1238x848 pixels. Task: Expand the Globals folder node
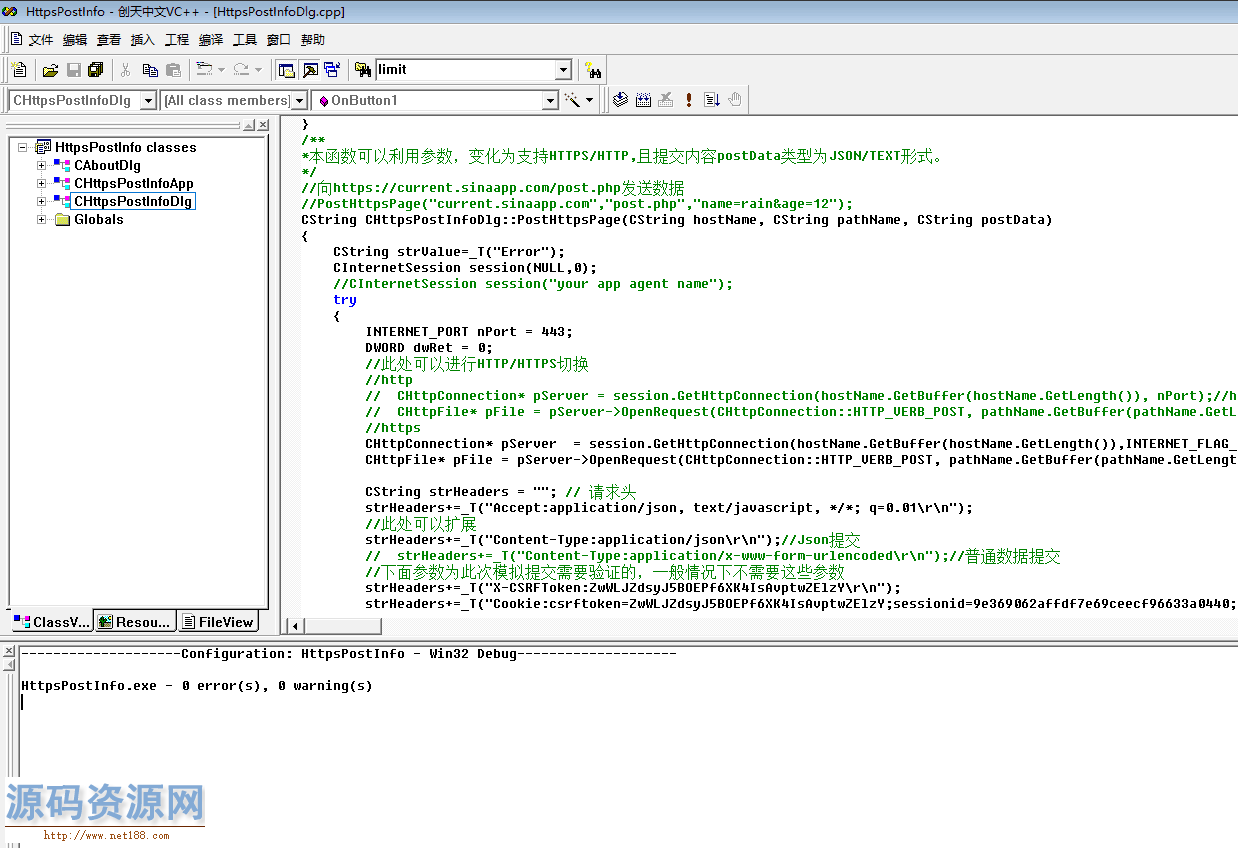pos(42,220)
